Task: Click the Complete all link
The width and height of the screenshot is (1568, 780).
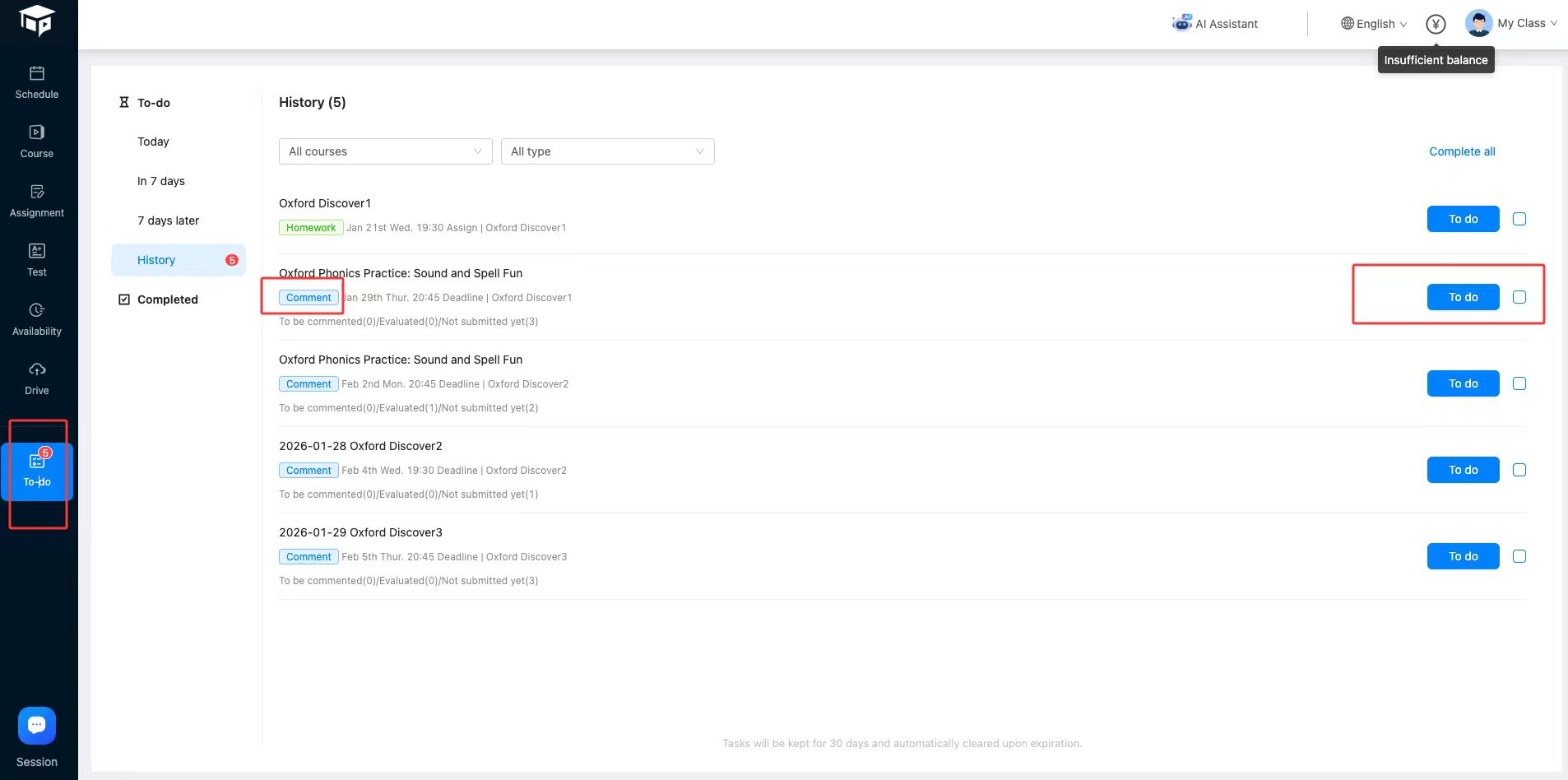Action: click(x=1462, y=151)
